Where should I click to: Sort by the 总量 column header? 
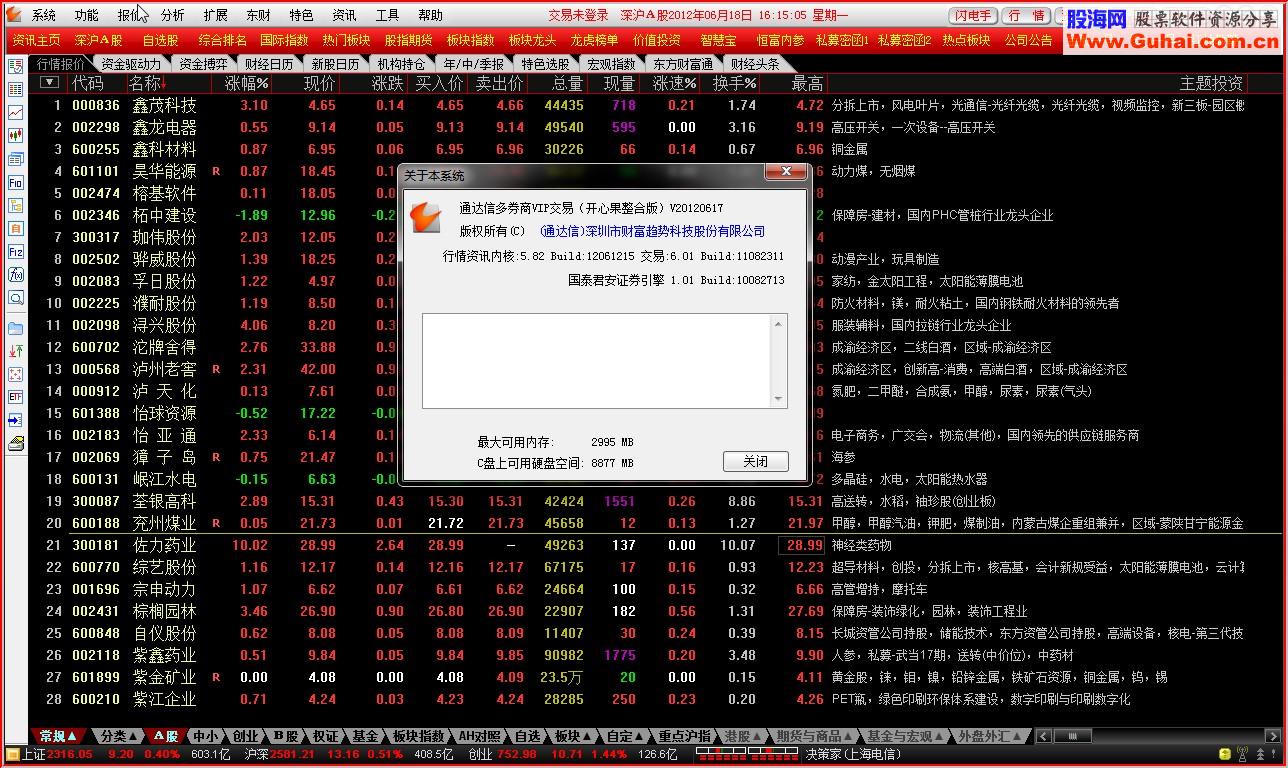tap(567, 83)
